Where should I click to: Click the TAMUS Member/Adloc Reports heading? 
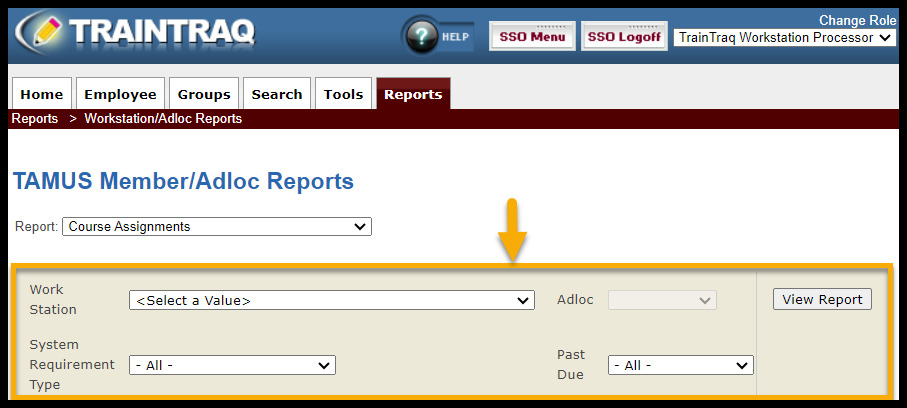183,181
